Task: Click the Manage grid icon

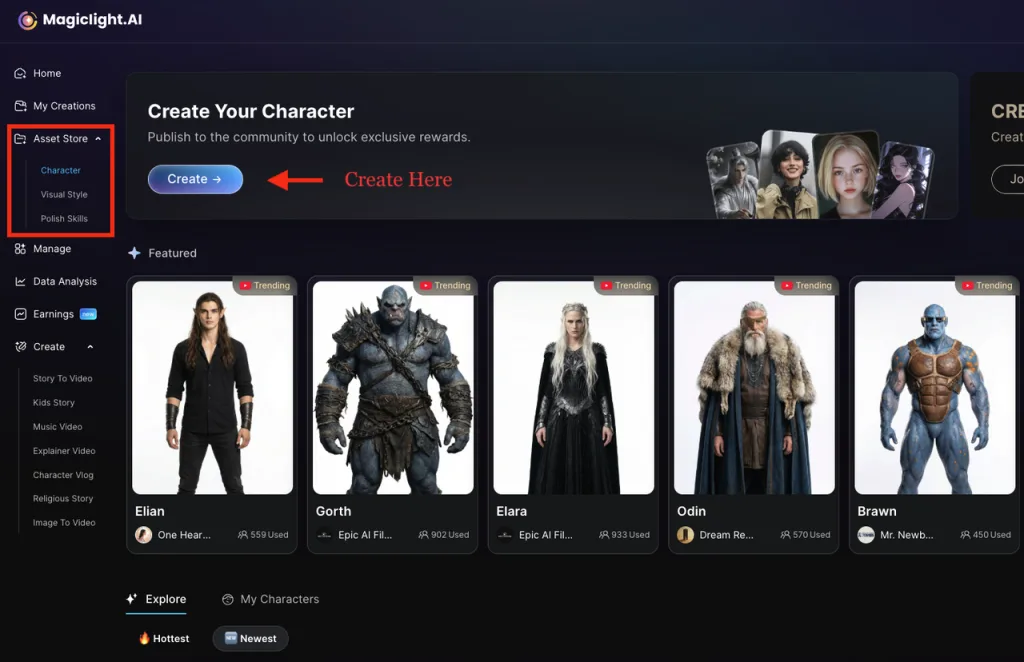Action: (20, 249)
